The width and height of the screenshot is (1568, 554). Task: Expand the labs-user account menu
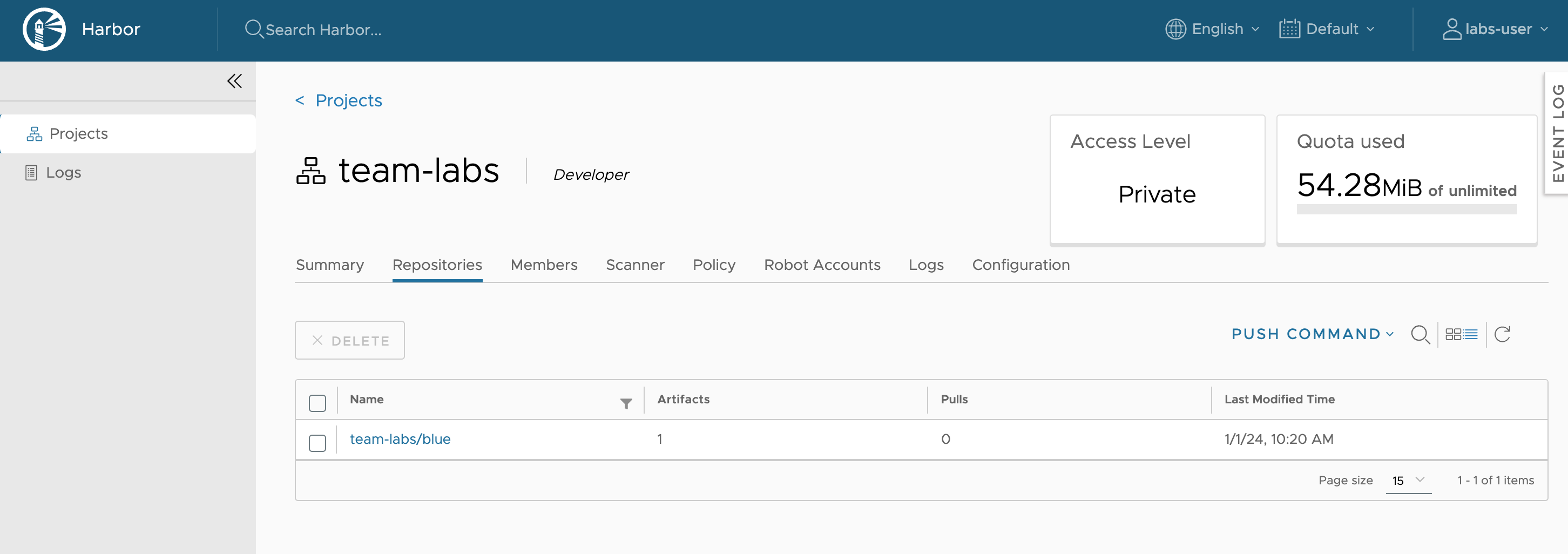[x=1496, y=29]
